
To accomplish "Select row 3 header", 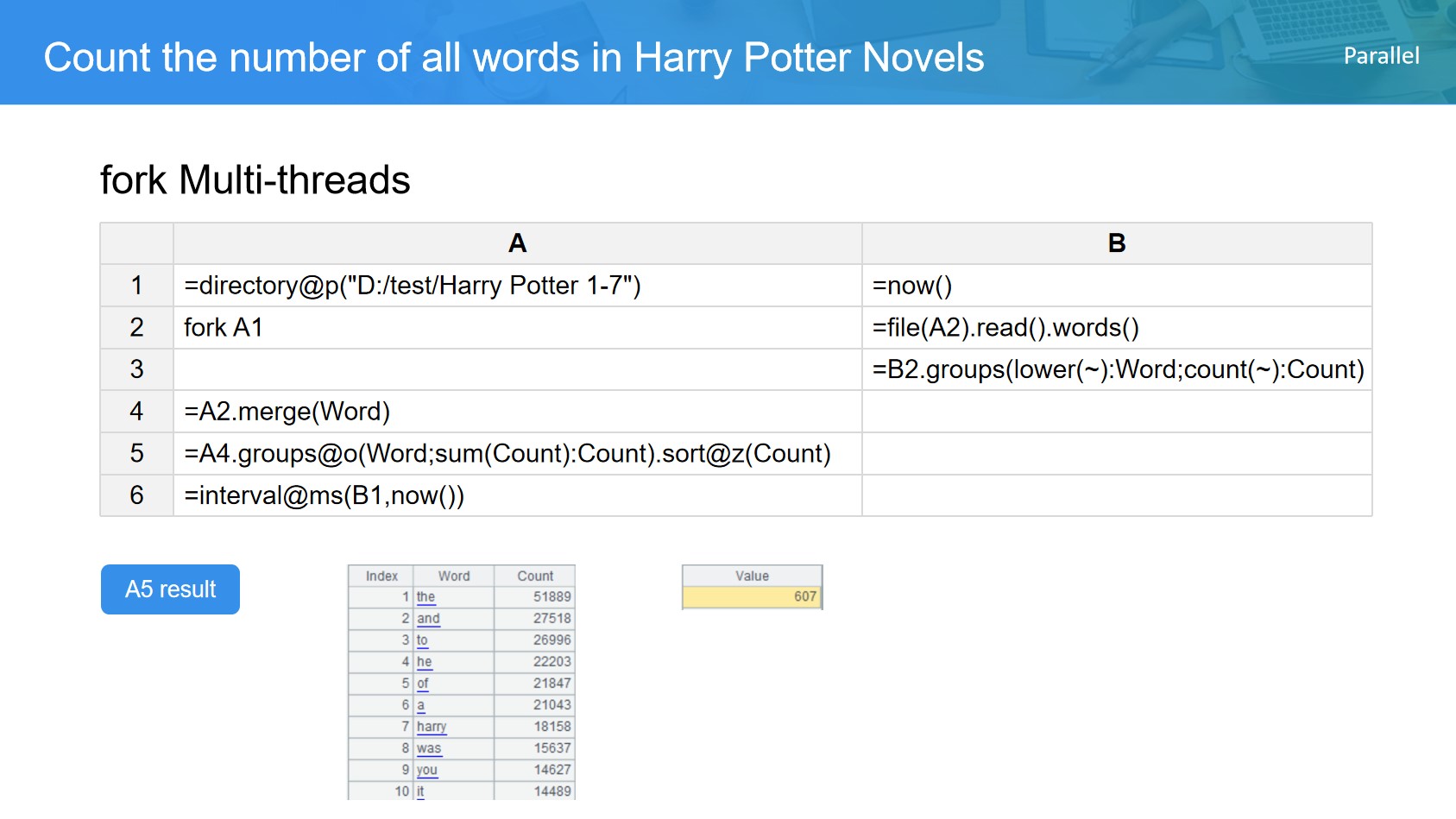I will coord(136,369).
